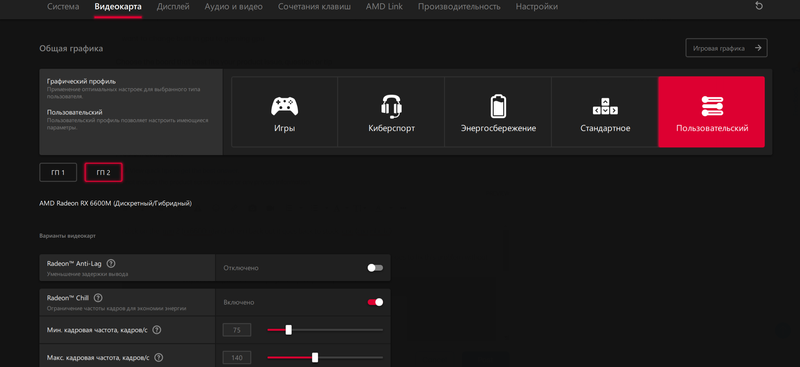Click the min frame rate field showing 75
Viewport: 800px width, 367px height.
click(x=237, y=330)
